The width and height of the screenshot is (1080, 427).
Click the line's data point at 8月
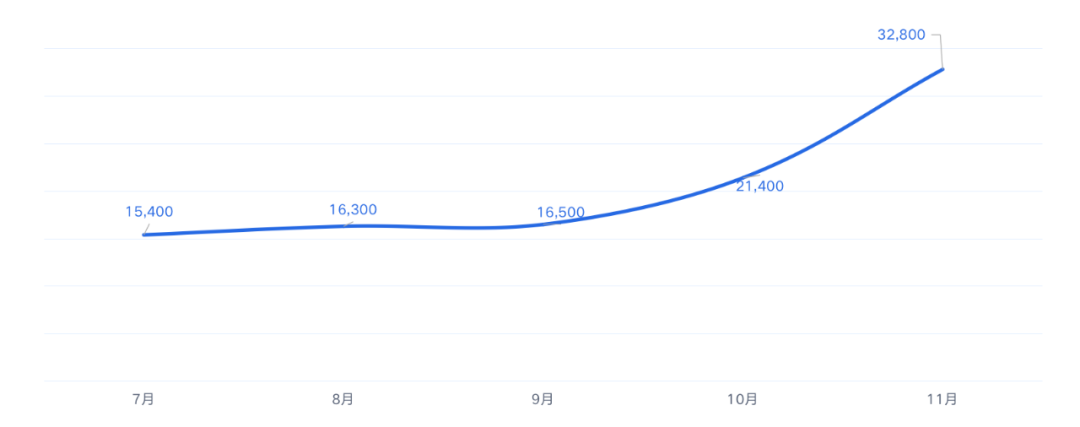343,226
